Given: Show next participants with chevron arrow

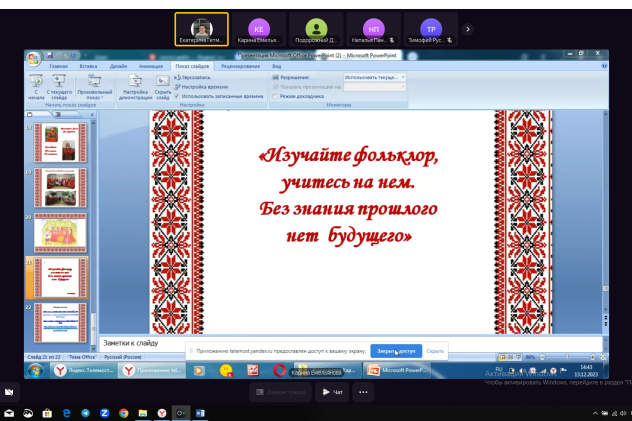Looking at the screenshot, I should tap(468, 29).
